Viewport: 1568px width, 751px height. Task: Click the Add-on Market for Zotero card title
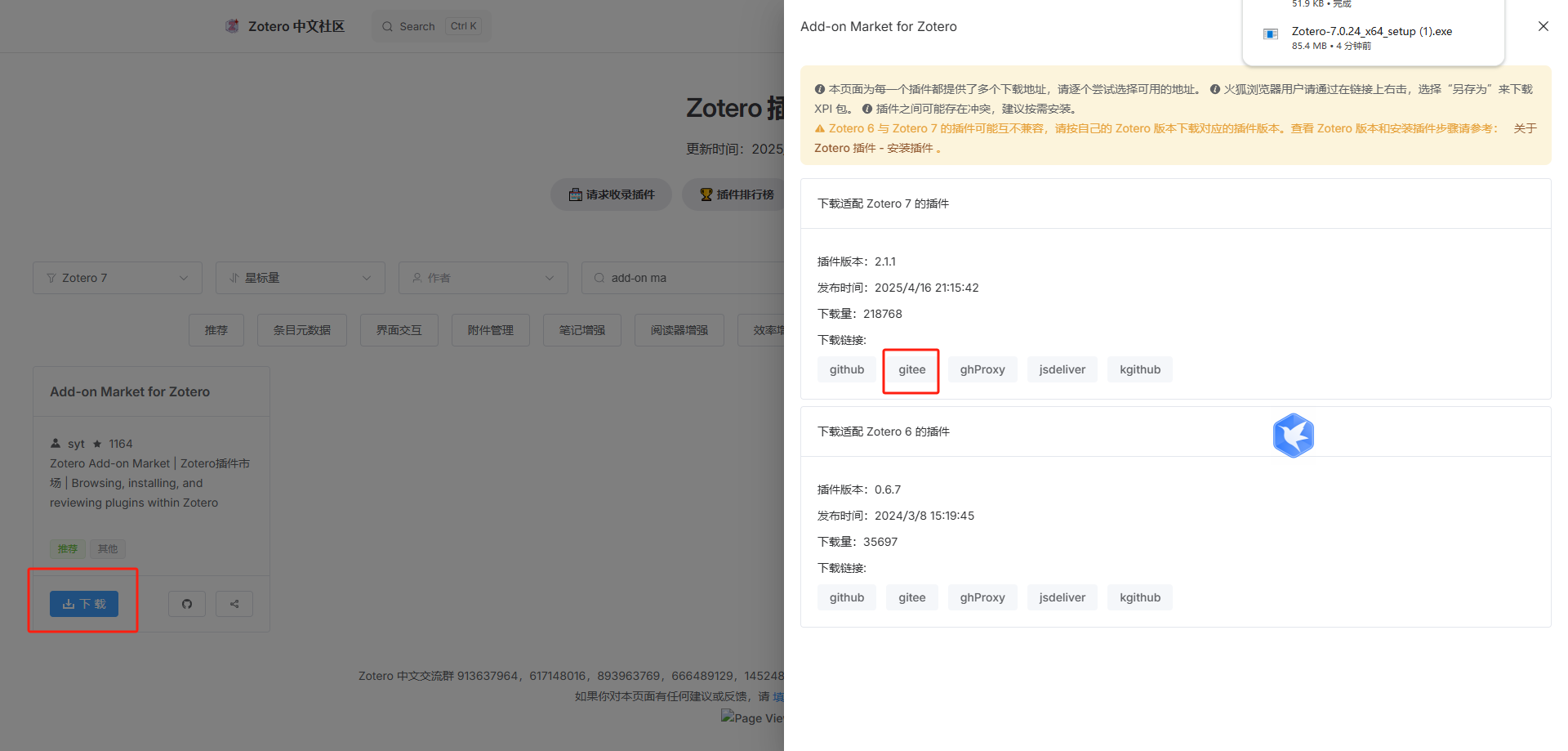(130, 391)
